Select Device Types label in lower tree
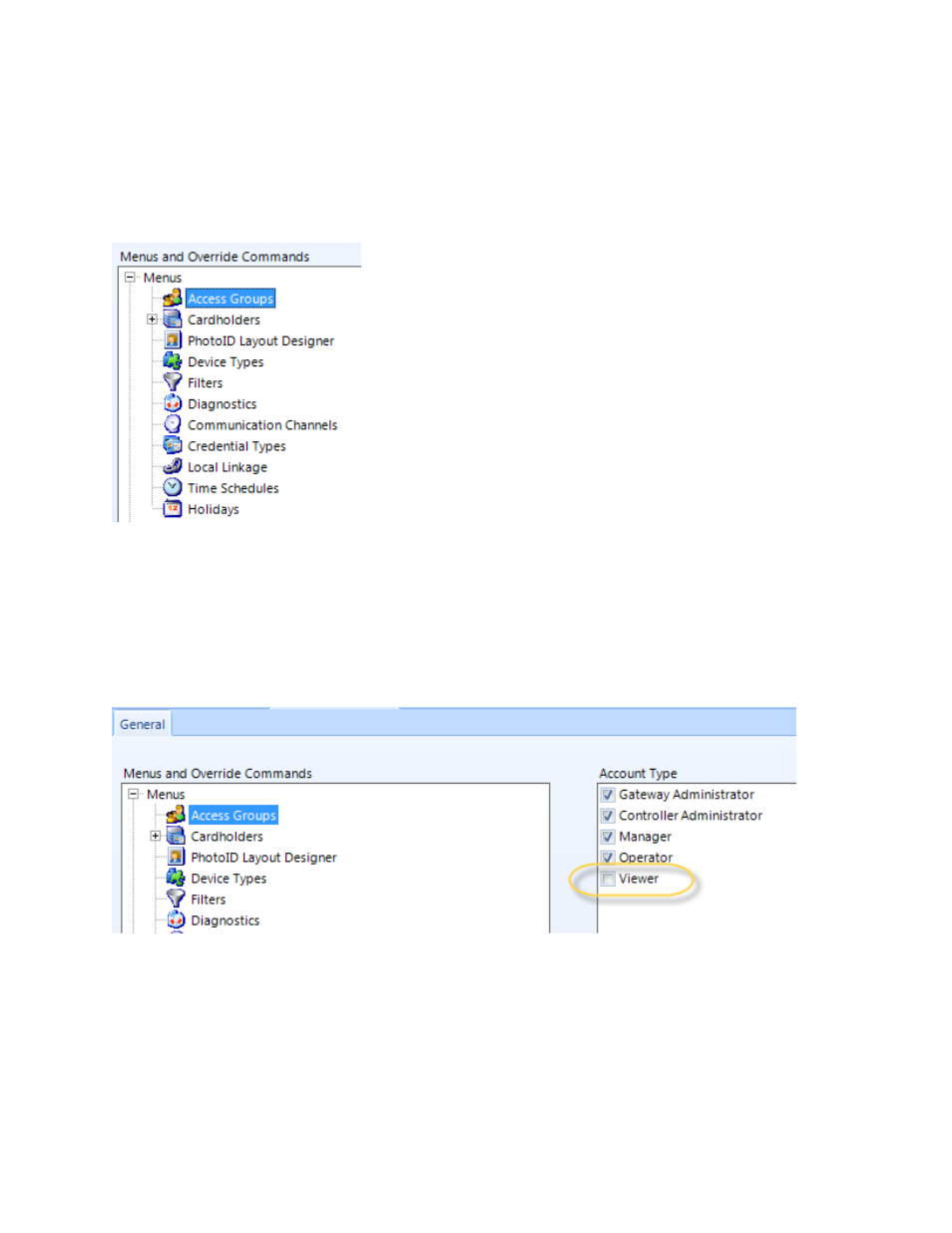 pyautogui.click(x=229, y=878)
